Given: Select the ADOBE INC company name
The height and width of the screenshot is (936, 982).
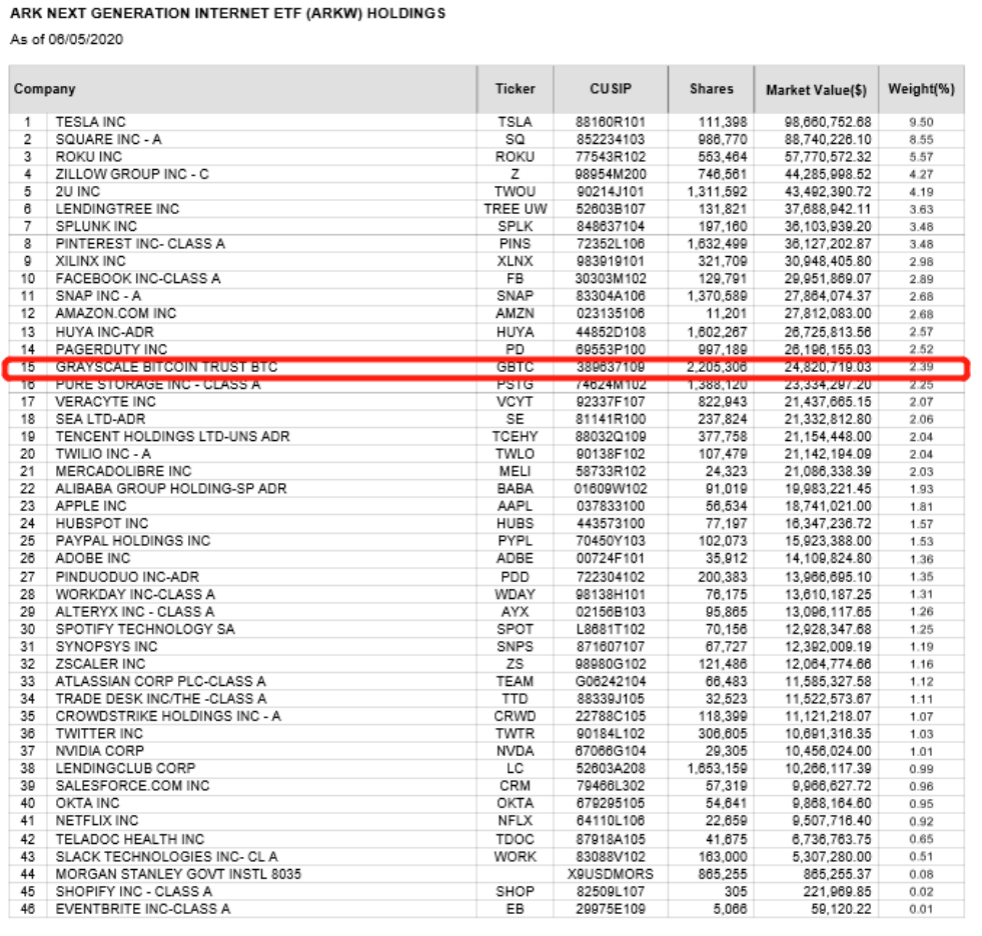Looking at the screenshot, I should tap(93, 558).
